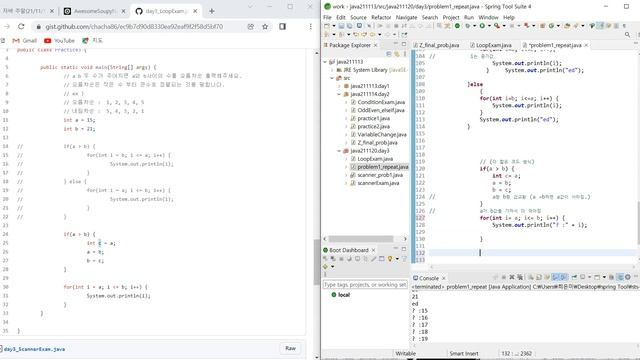Image resolution: width=640 pixels, height=360 pixels.
Task: Close the Boot Dashboard view
Action: coord(373,250)
